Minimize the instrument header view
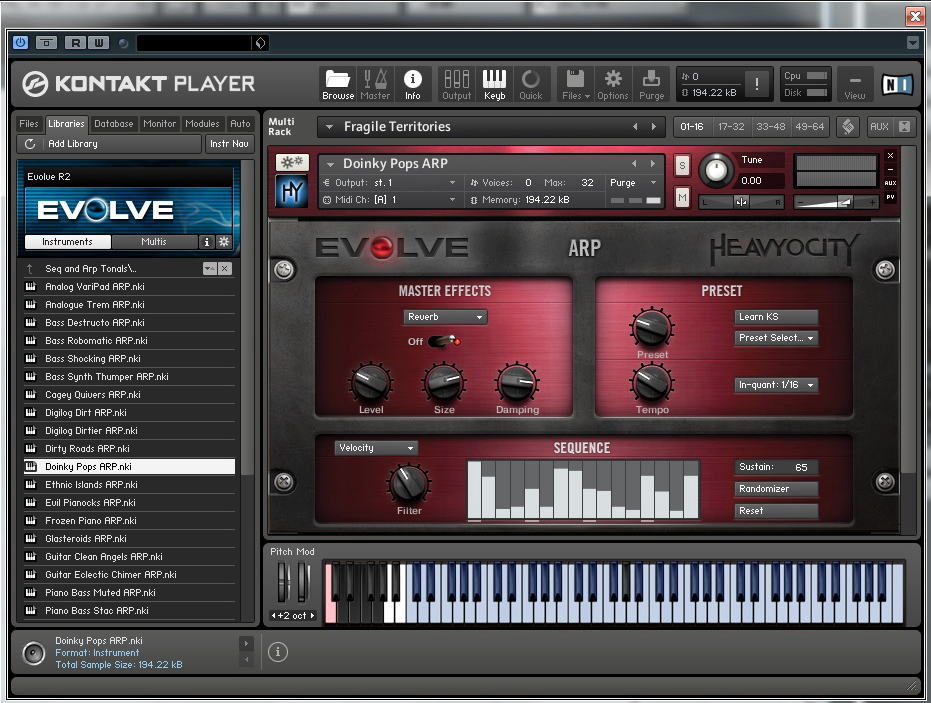This screenshot has height=703, width=931. [890, 169]
